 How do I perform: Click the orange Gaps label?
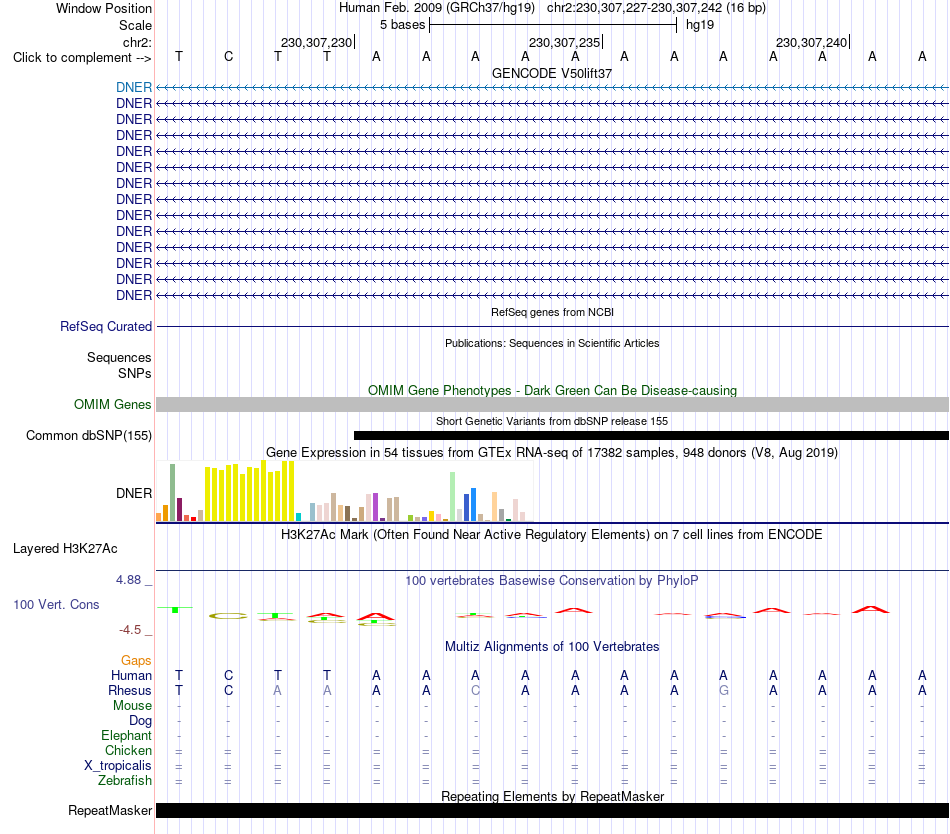[136, 661]
